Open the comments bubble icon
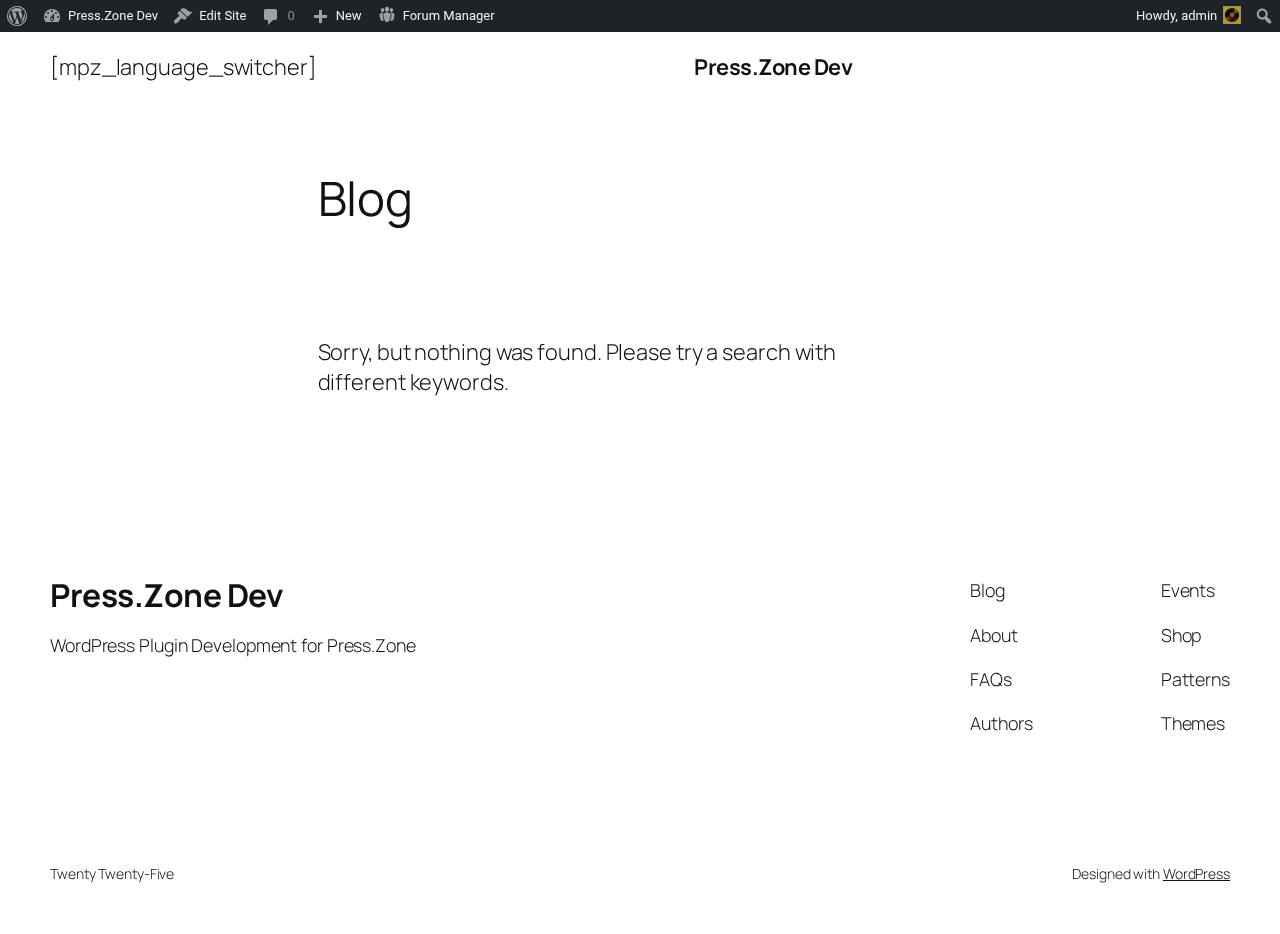 tap(271, 16)
